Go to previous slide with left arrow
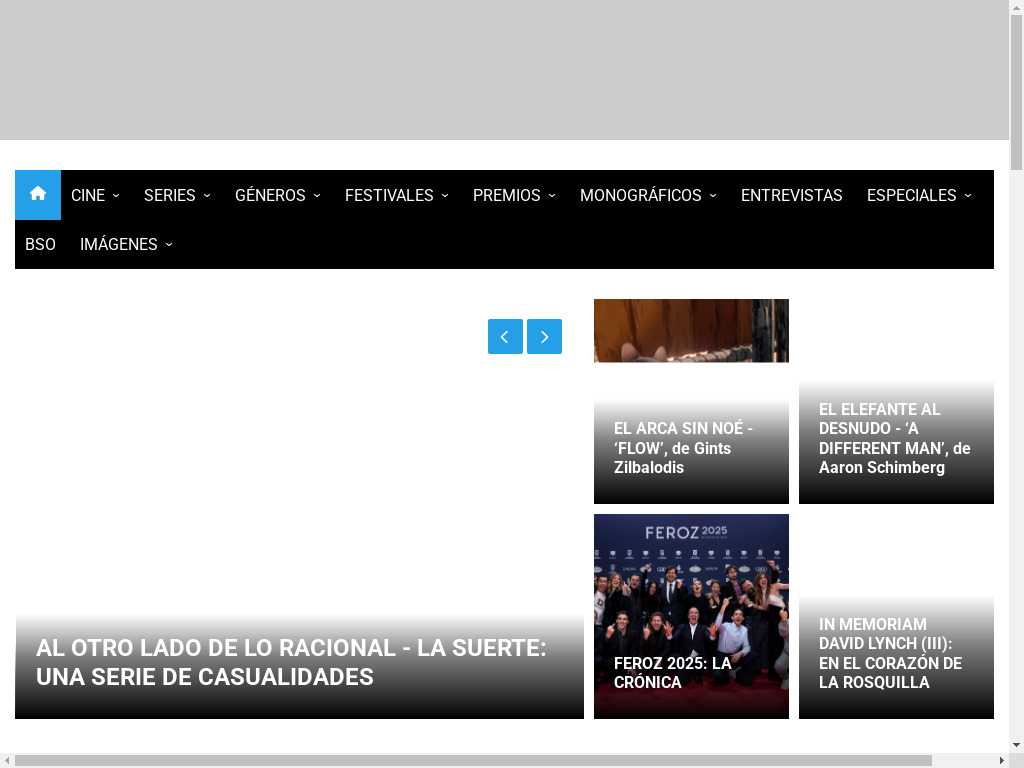This screenshot has width=1024, height=768. [505, 337]
